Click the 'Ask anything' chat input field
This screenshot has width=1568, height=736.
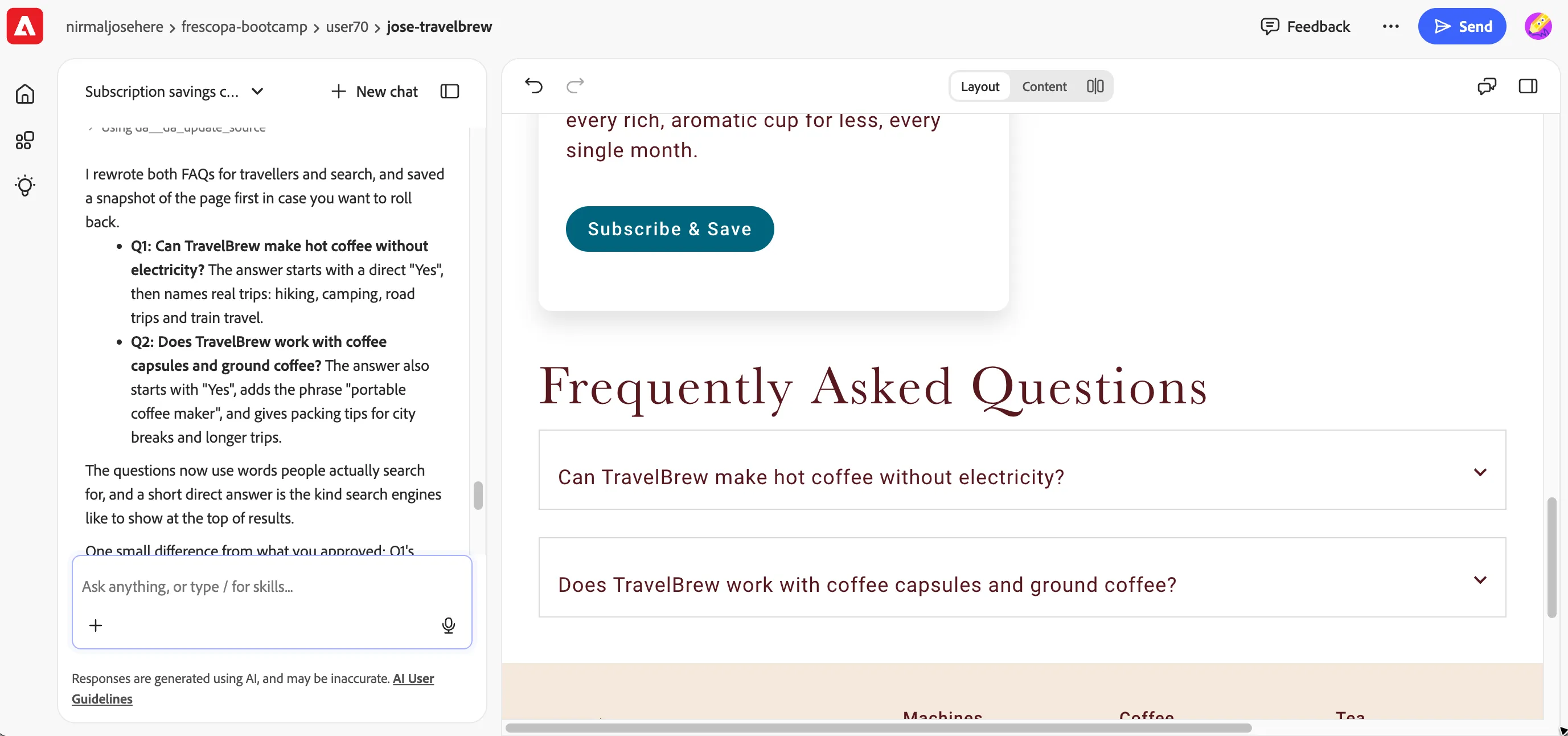pos(272,587)
